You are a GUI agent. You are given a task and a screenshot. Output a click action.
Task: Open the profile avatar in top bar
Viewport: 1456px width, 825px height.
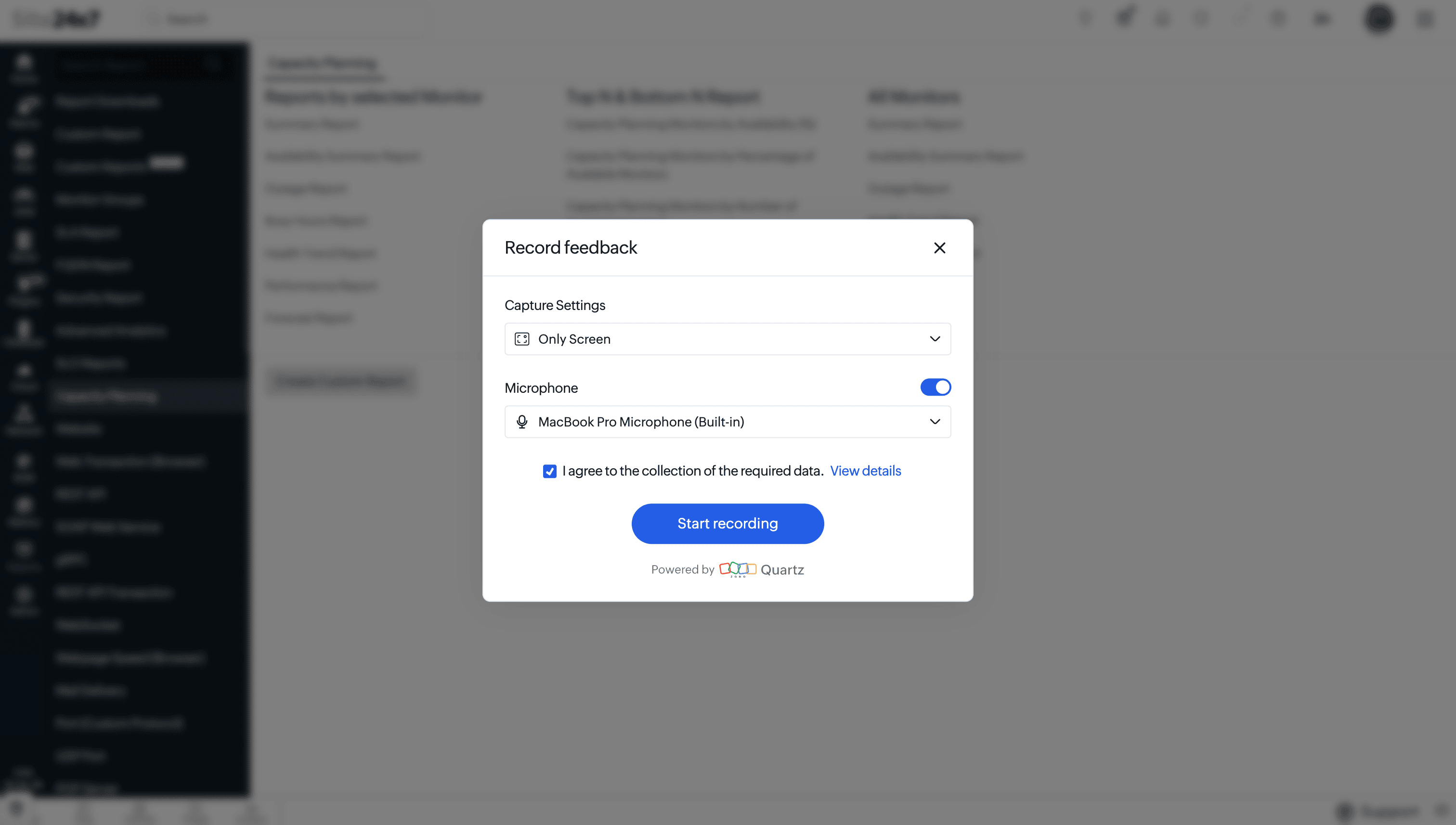coord(1379,19)
